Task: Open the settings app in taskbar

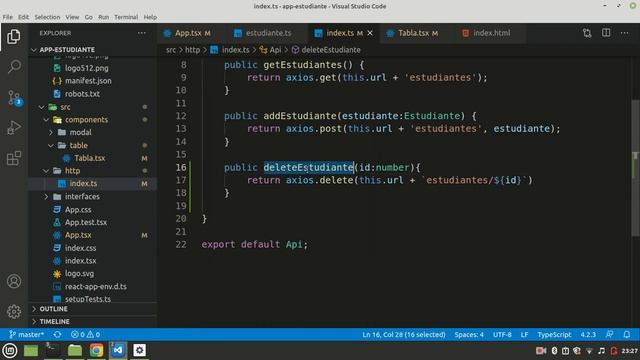Action: click(140, 350)
